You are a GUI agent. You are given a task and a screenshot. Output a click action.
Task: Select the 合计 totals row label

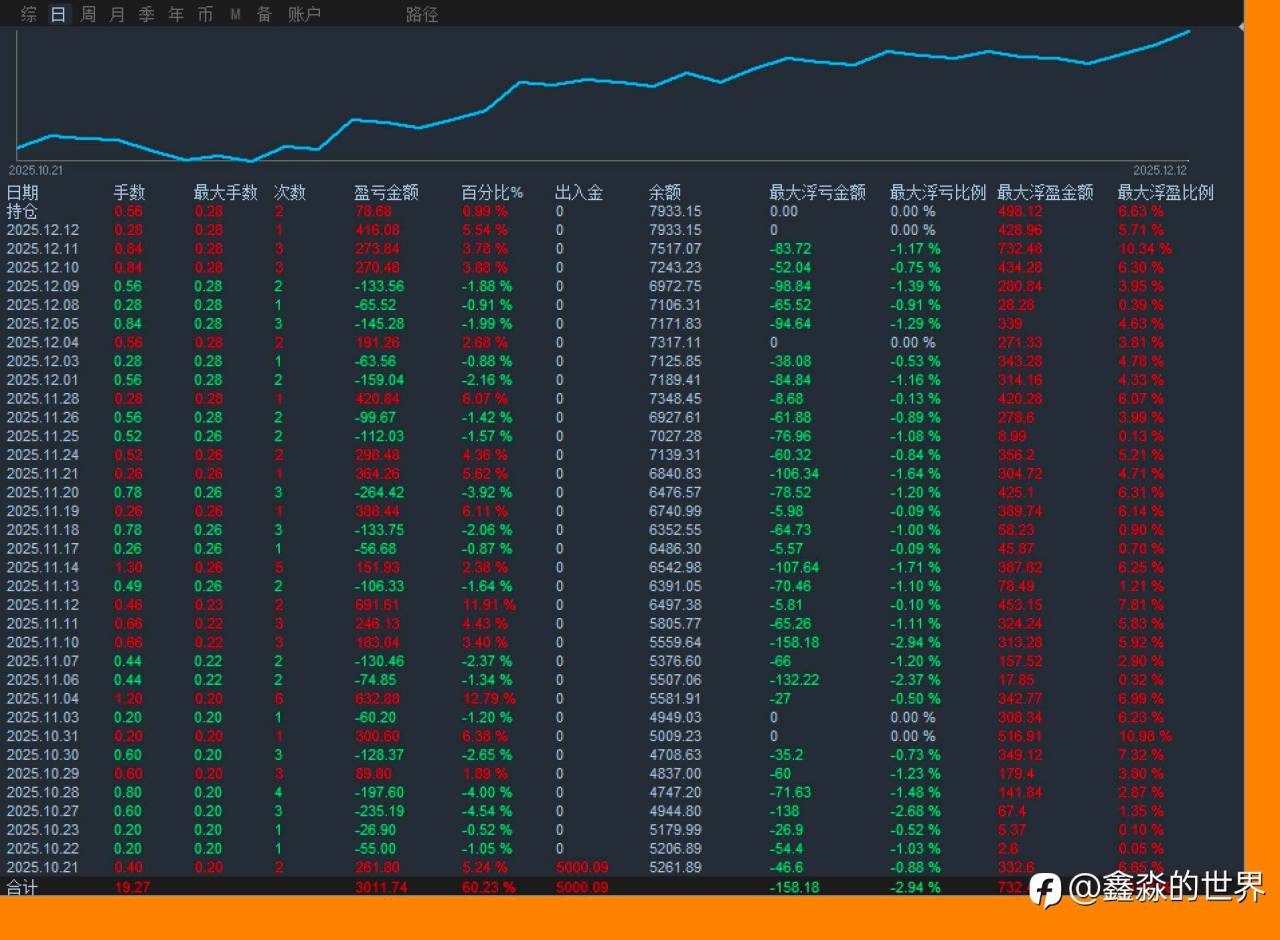click(x=21, y=887)
